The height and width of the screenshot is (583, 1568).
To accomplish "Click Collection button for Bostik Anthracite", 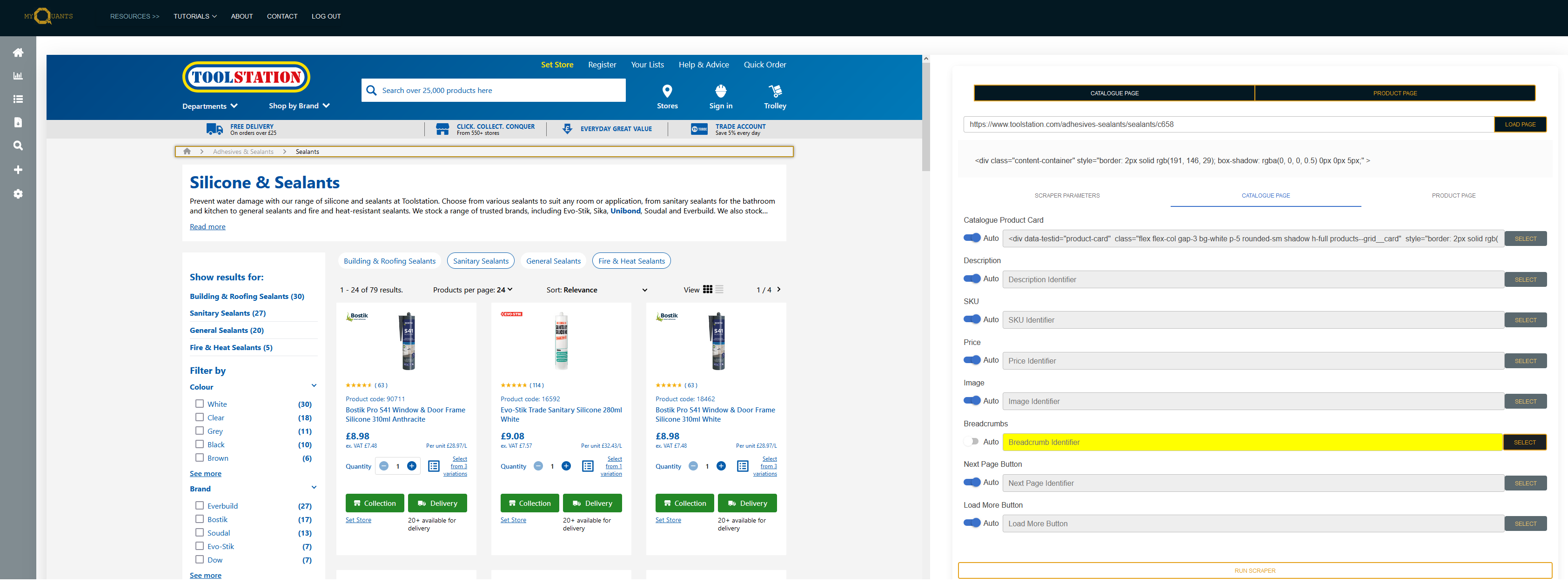I will (375, 504).
